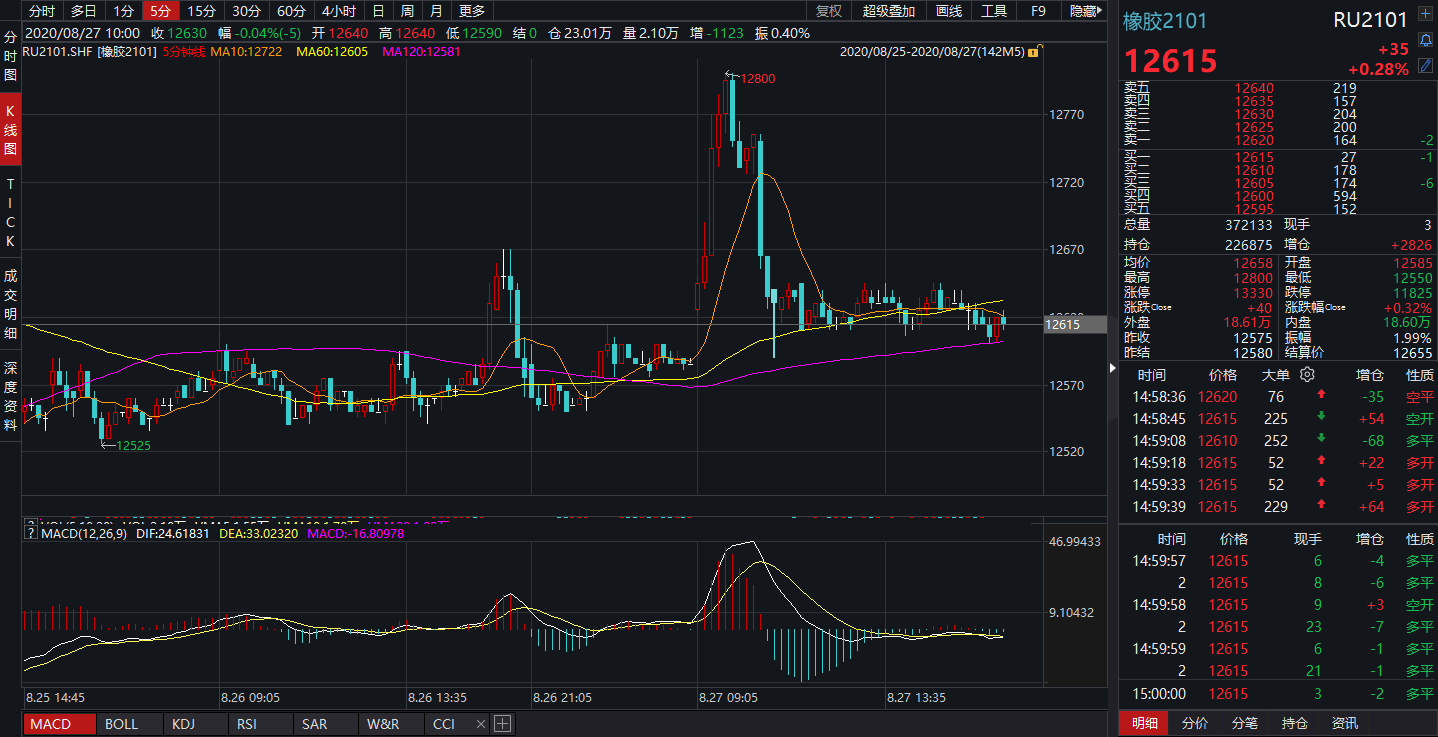Click the 12615 current price axis tag
This screenshot has height=737, width=1438.
pyautogui.click(x=1075, y=324)
